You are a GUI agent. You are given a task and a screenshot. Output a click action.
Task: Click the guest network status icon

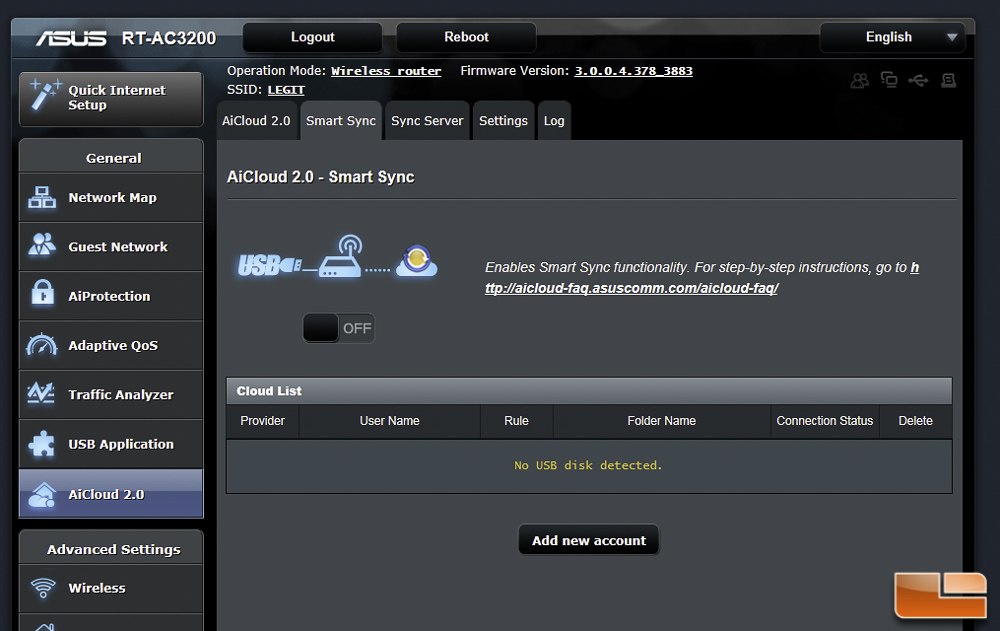coord(860,80)
